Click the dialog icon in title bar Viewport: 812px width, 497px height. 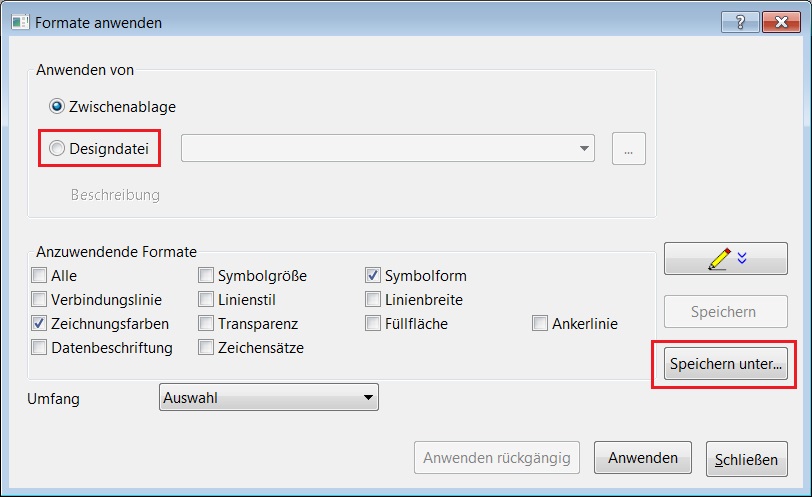[20, 23]
